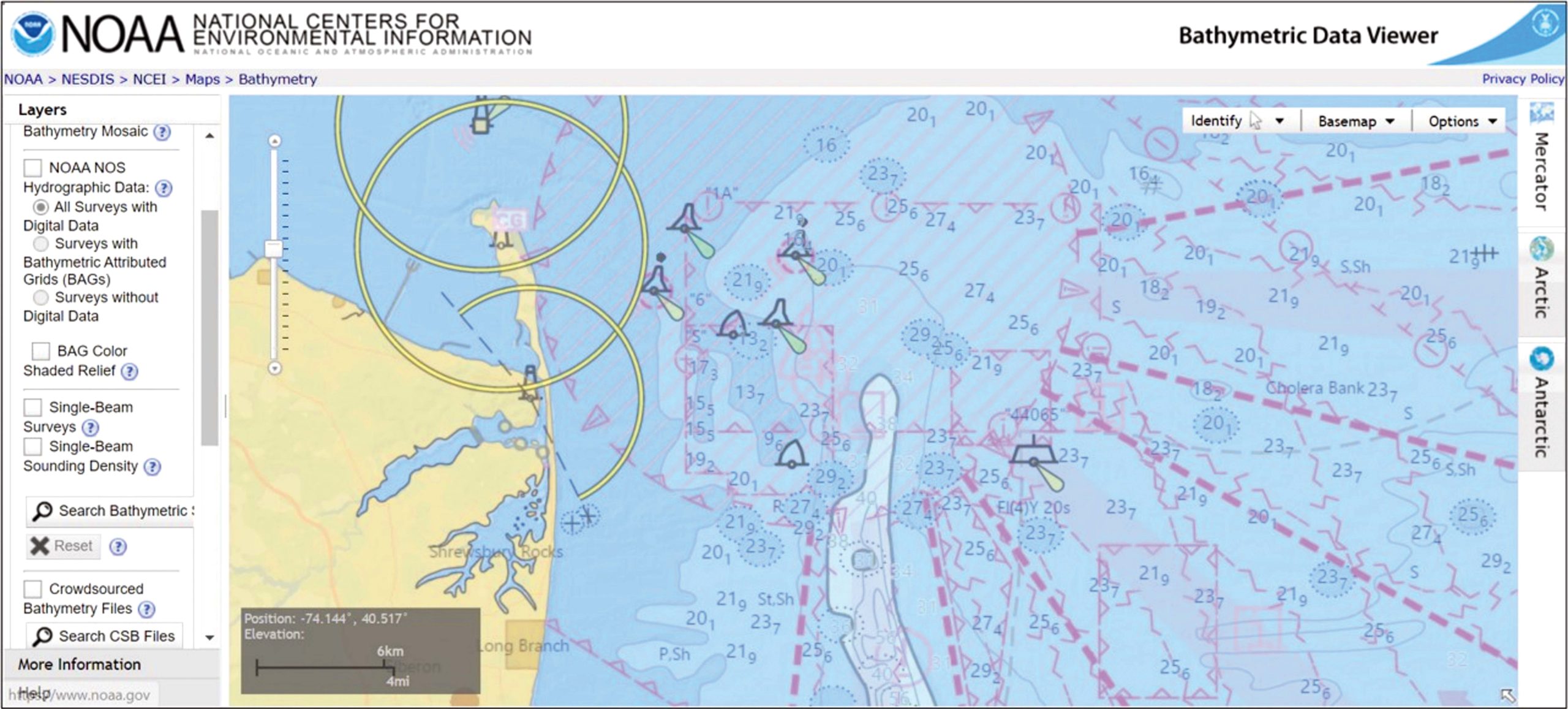The image size is (1568, 709).
Task: Toggle Crowdsourced Bathymetry Files checkbox
Action: (32, 589)
